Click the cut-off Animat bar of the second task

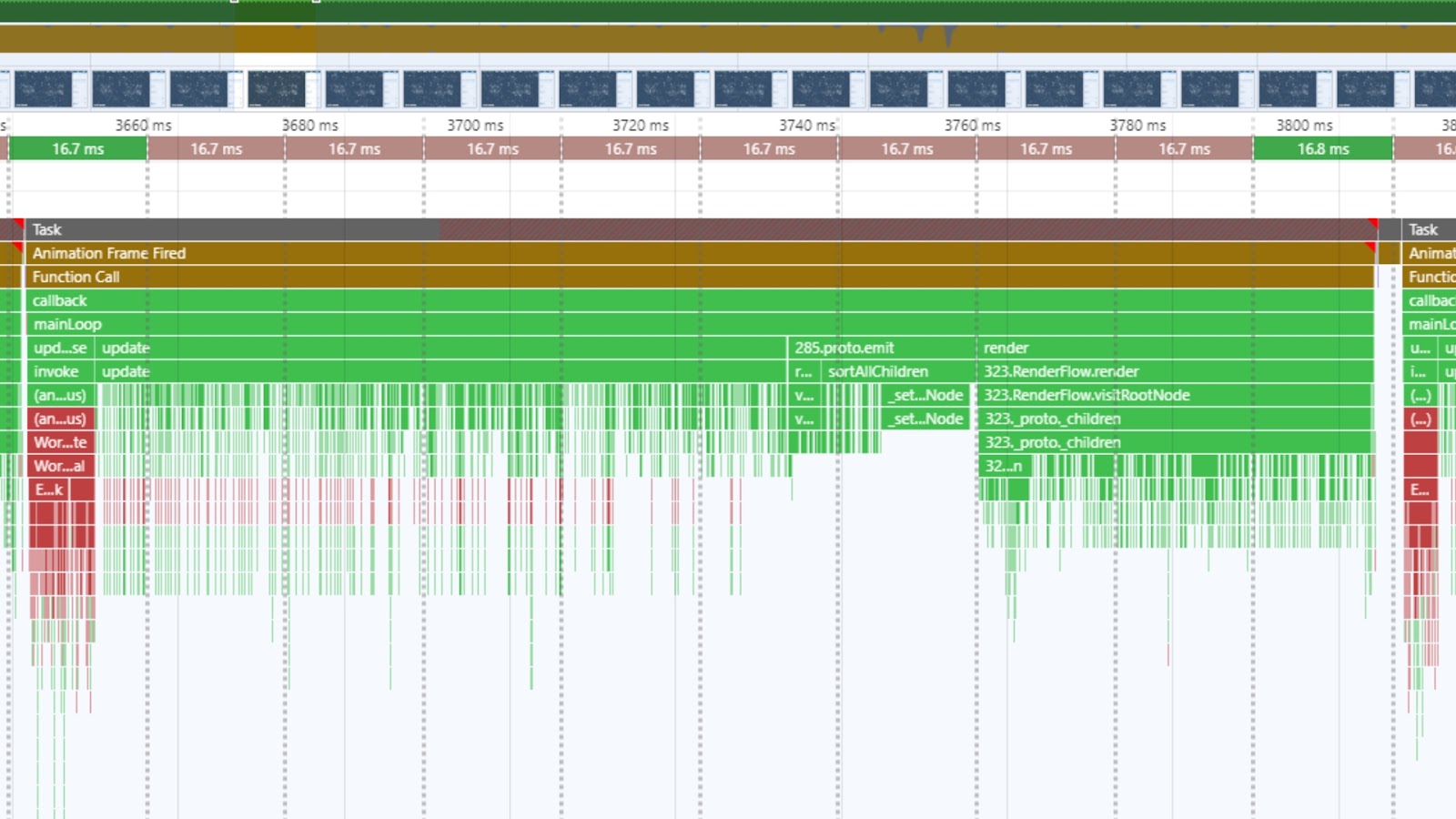click(x=1429, y=253)
